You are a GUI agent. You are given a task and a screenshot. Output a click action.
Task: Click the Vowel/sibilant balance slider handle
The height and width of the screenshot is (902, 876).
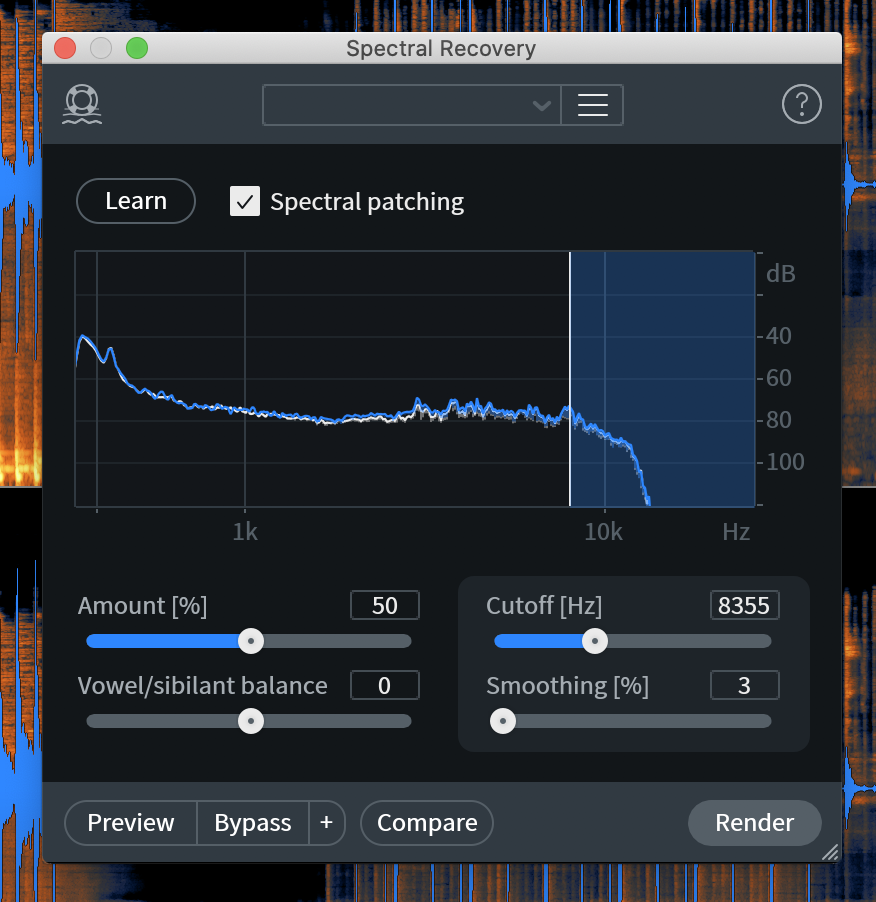coord(250,721)
